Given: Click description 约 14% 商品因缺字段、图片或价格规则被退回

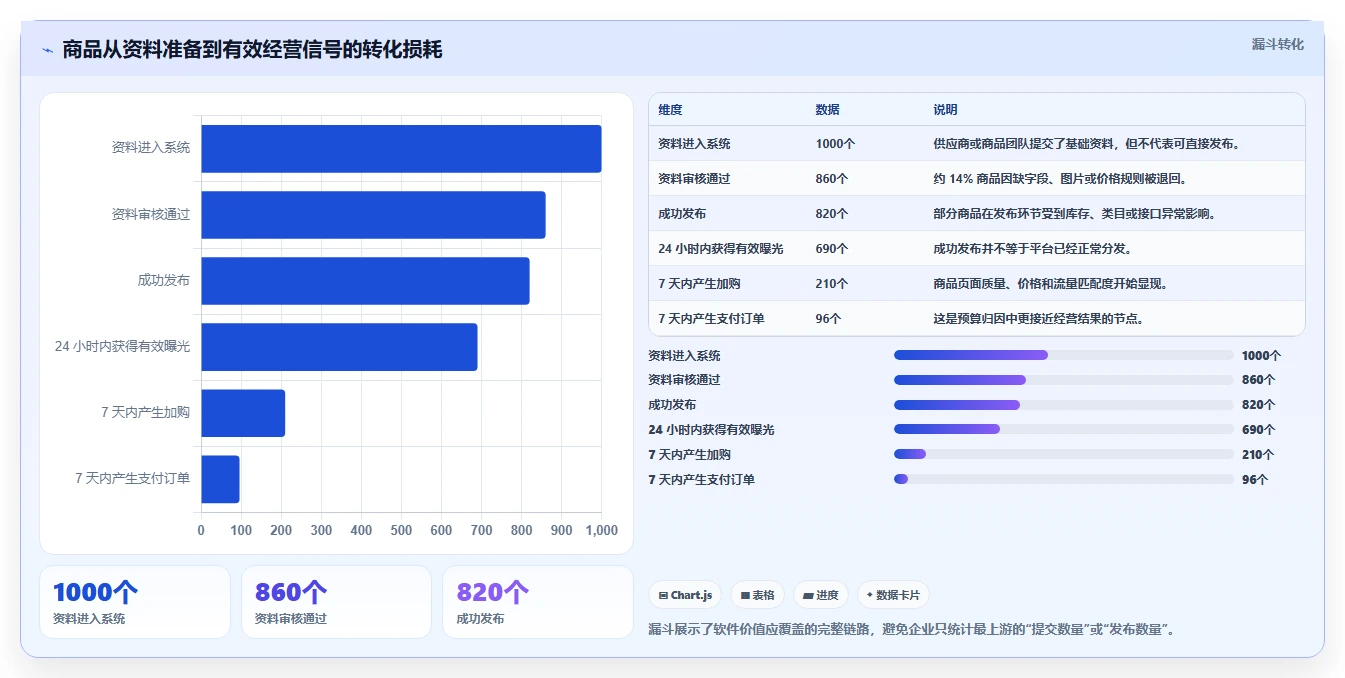Looking at the screenshot, I should tap(1060, 179).
